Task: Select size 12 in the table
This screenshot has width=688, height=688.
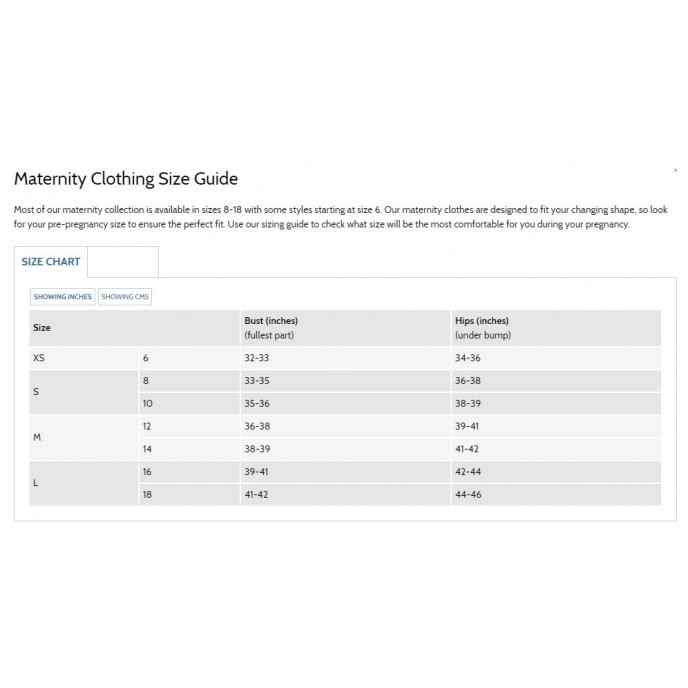Action: tap(190, 426)
